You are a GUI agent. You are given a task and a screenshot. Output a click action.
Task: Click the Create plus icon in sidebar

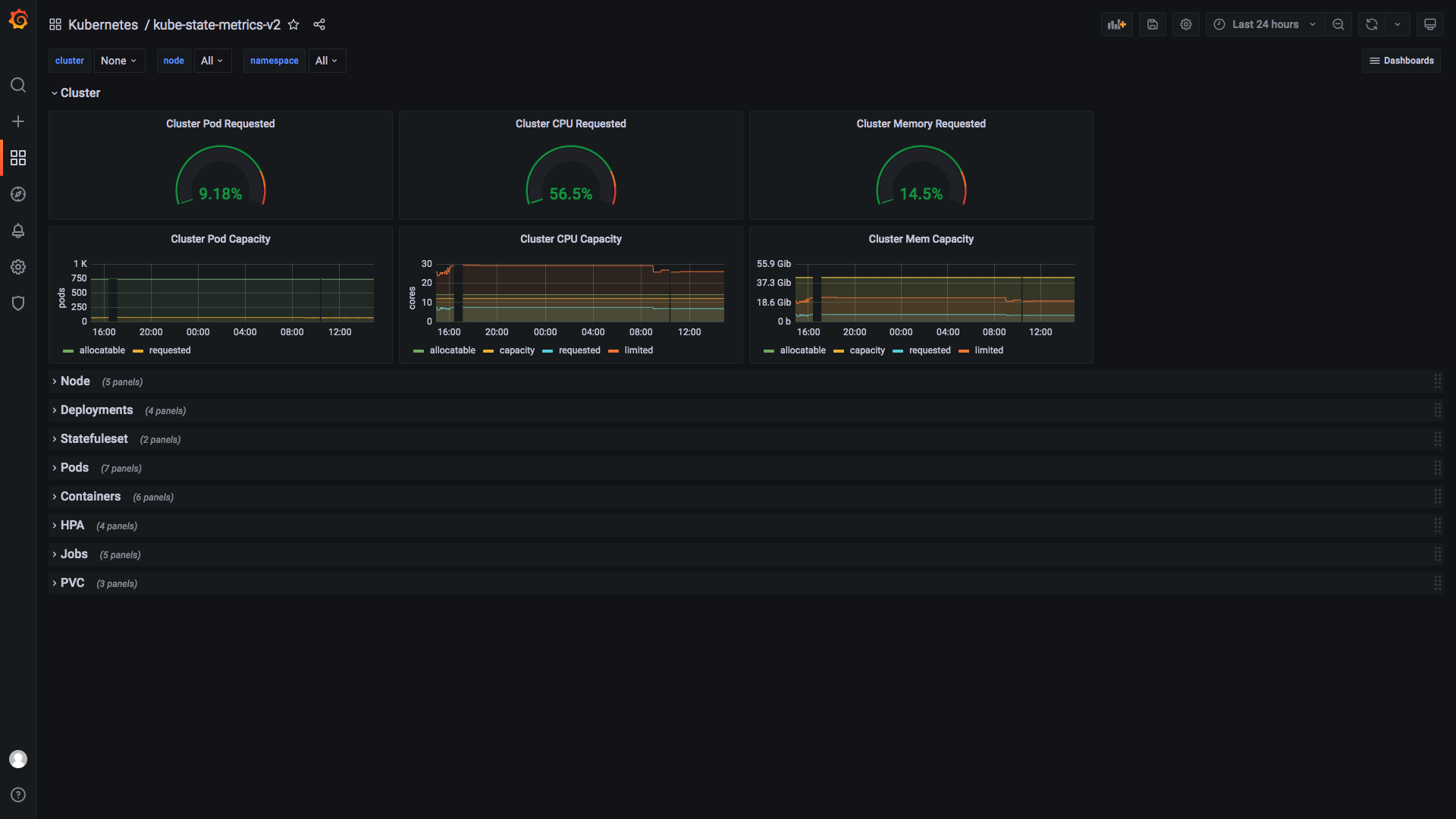[x=18, y=121]
